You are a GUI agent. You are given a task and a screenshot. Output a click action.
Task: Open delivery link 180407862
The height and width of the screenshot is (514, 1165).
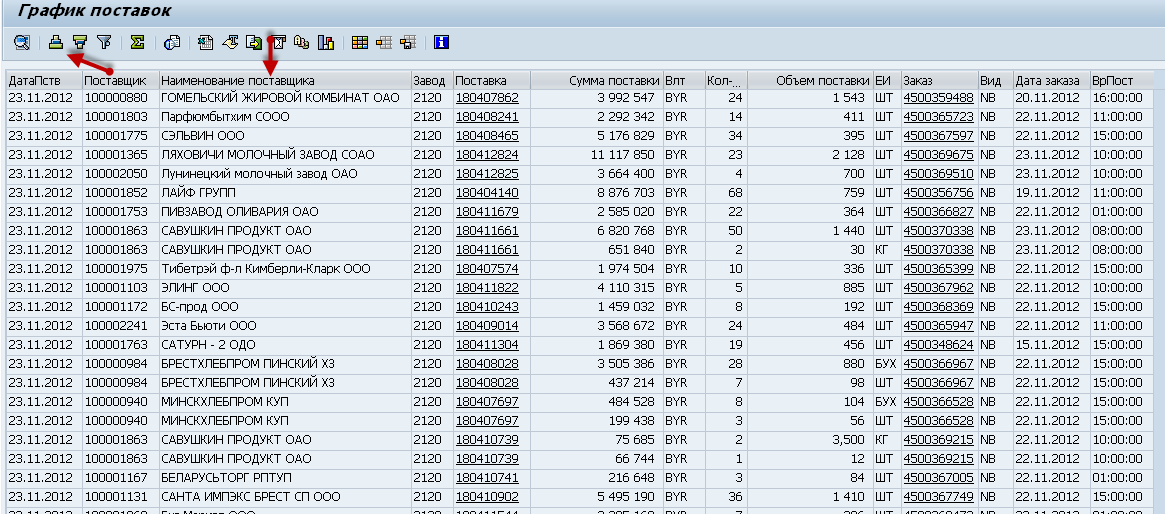[487, 98]
